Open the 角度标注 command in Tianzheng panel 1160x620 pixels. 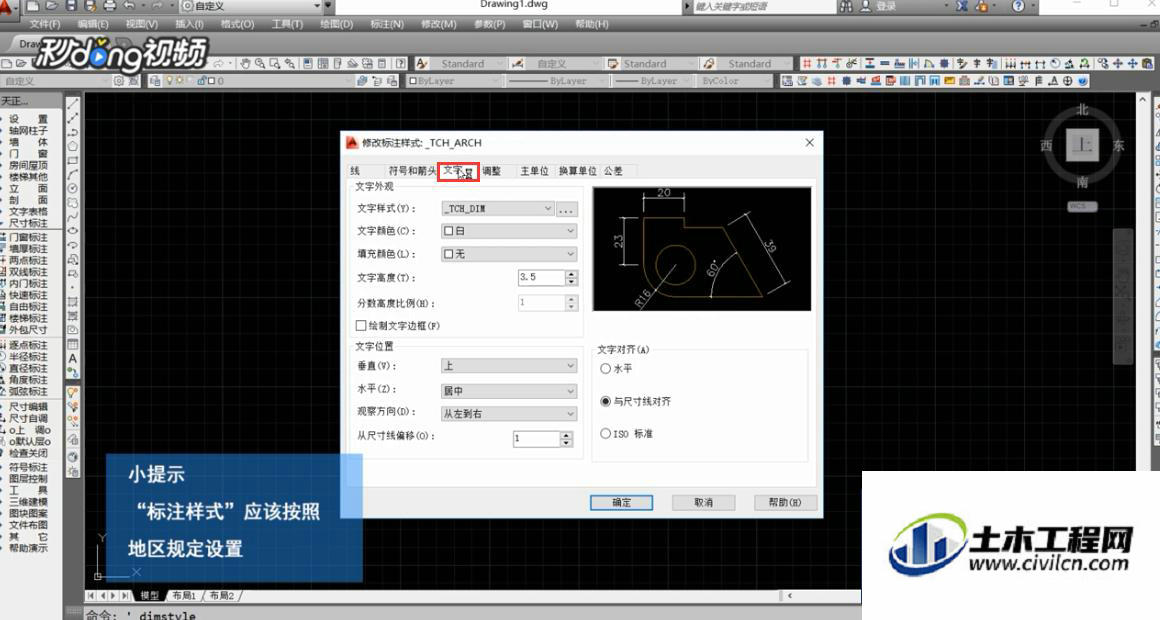tap(27, 380)
